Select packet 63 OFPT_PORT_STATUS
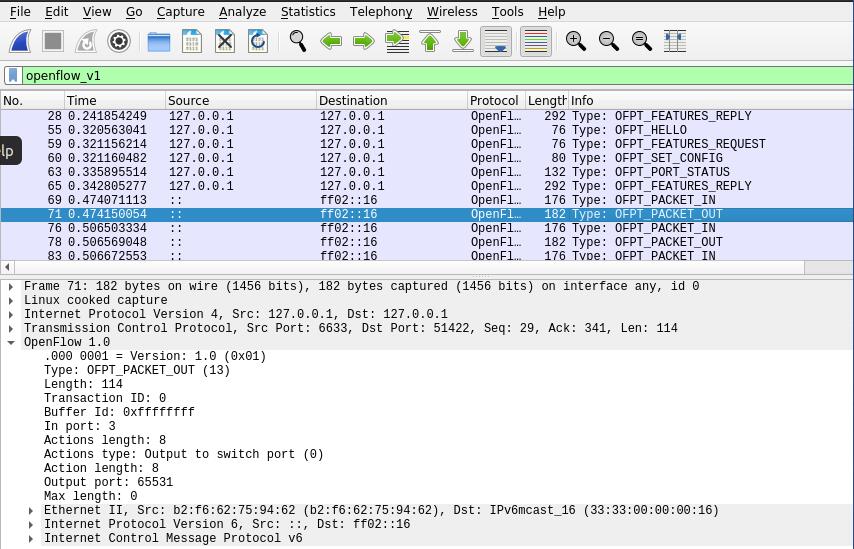Image resolution: width=854 pixels, height=549 pixels. 427,172
